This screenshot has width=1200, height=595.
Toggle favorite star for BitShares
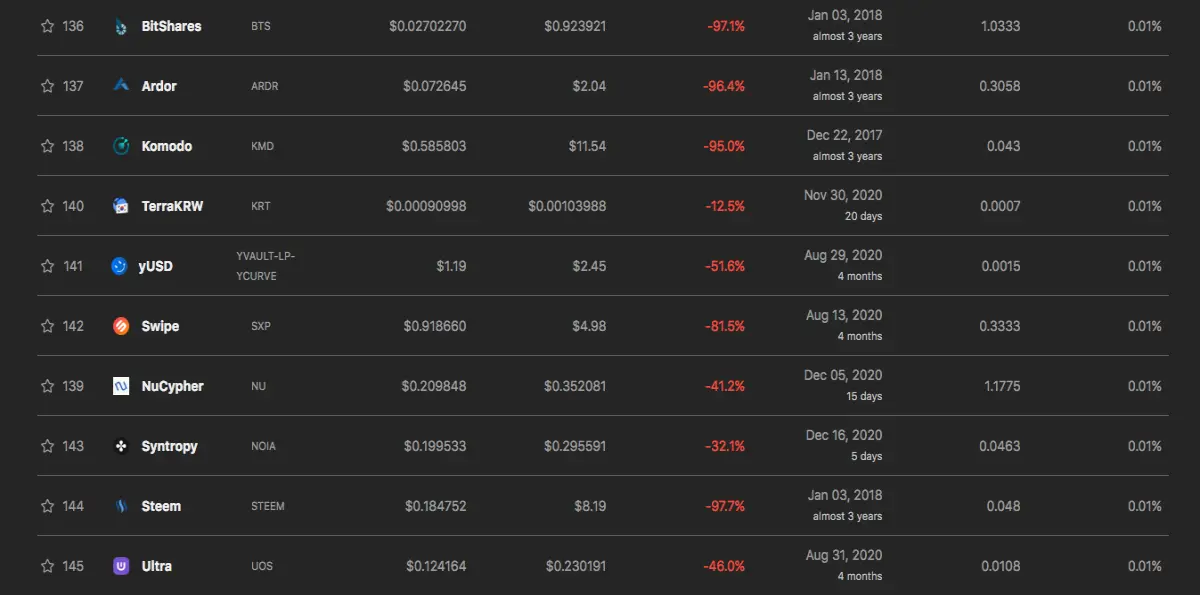tap(47, 26)
